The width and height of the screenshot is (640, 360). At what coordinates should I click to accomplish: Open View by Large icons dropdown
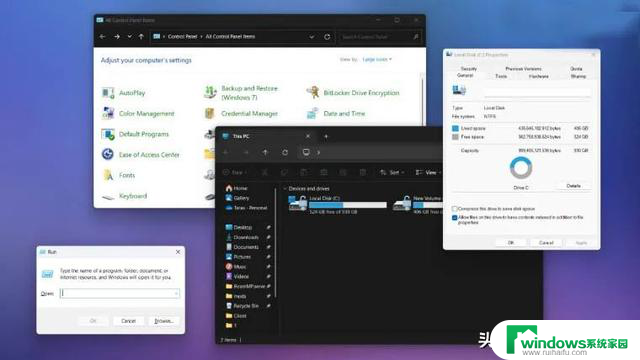[x=377, y=60]
